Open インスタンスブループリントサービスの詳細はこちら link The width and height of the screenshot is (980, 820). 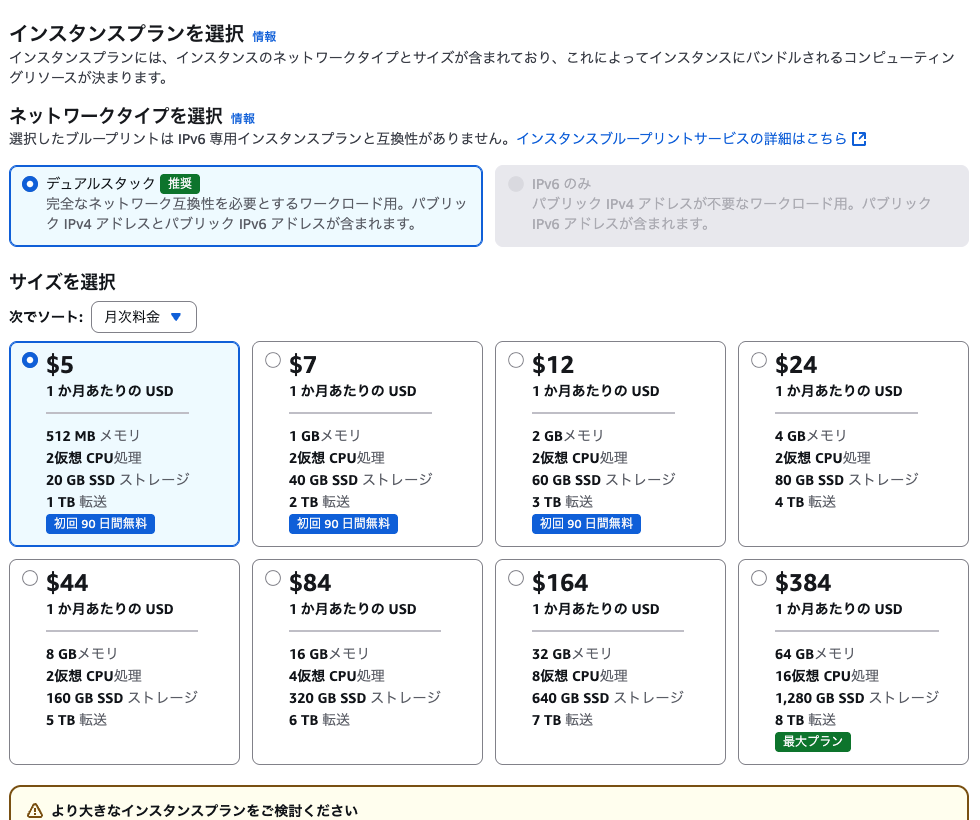pos(681,139)
